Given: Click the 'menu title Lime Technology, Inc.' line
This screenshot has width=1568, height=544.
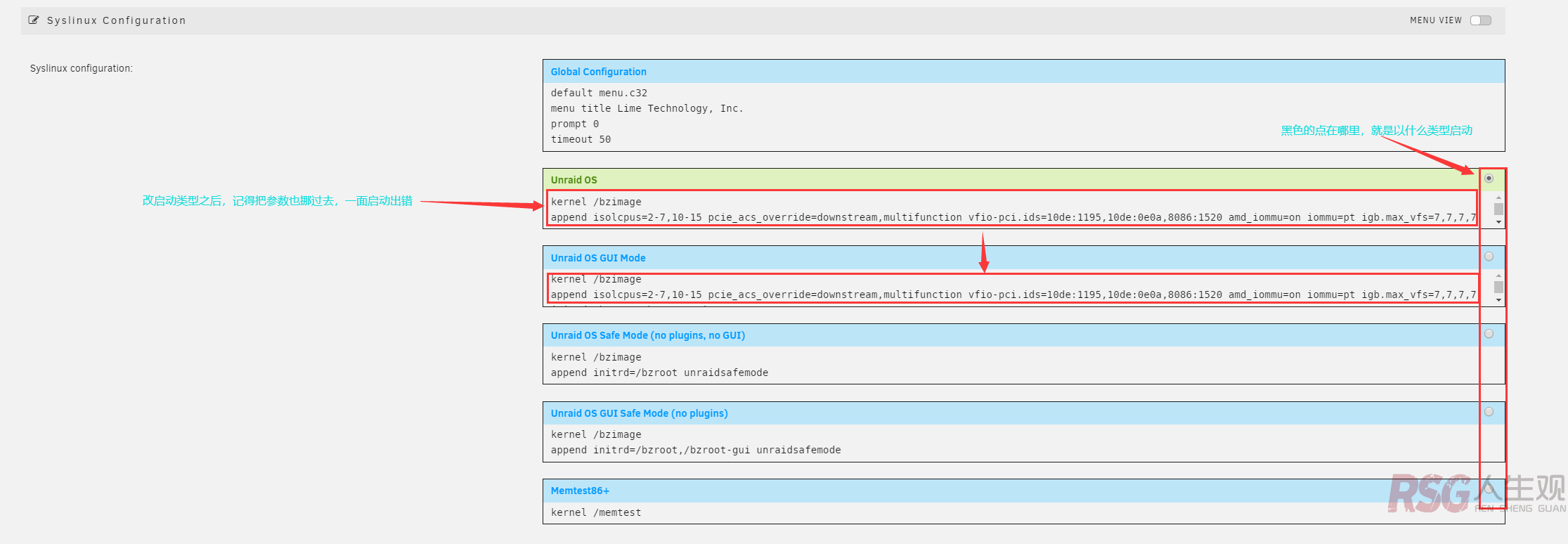Looking at the screenshot, I should 647,108.
